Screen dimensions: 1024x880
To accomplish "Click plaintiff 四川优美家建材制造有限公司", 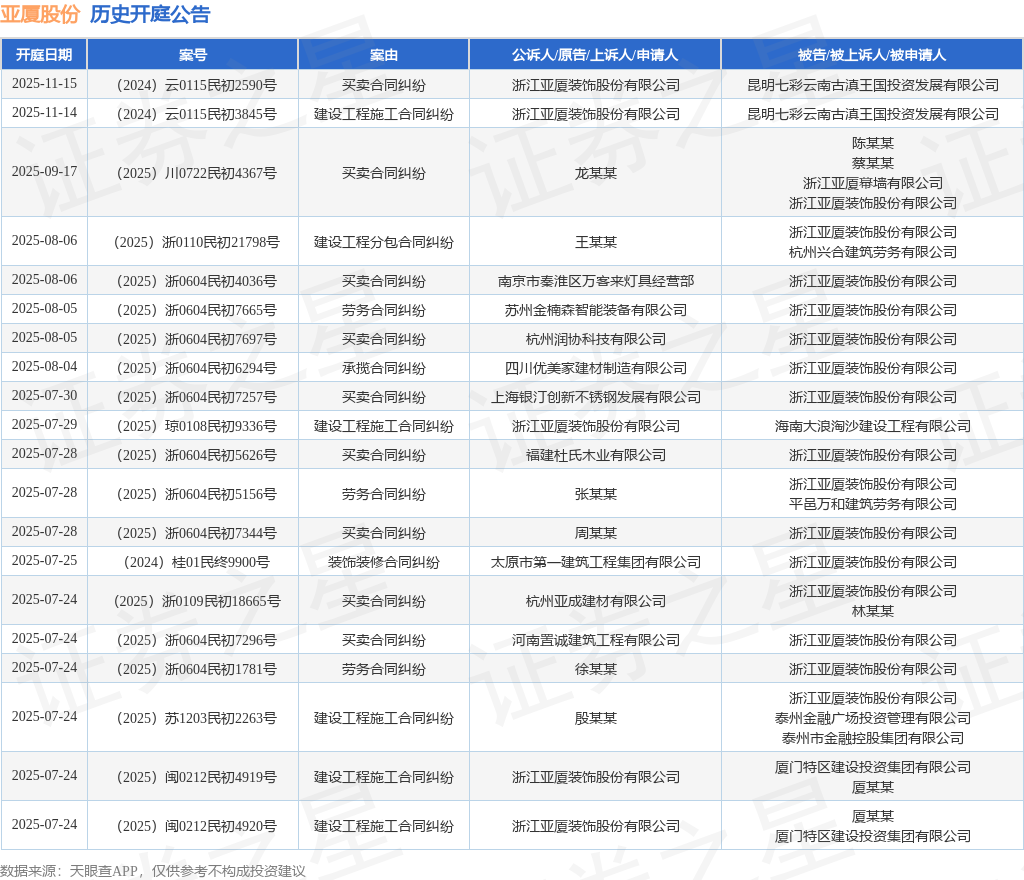I will 595,368.
